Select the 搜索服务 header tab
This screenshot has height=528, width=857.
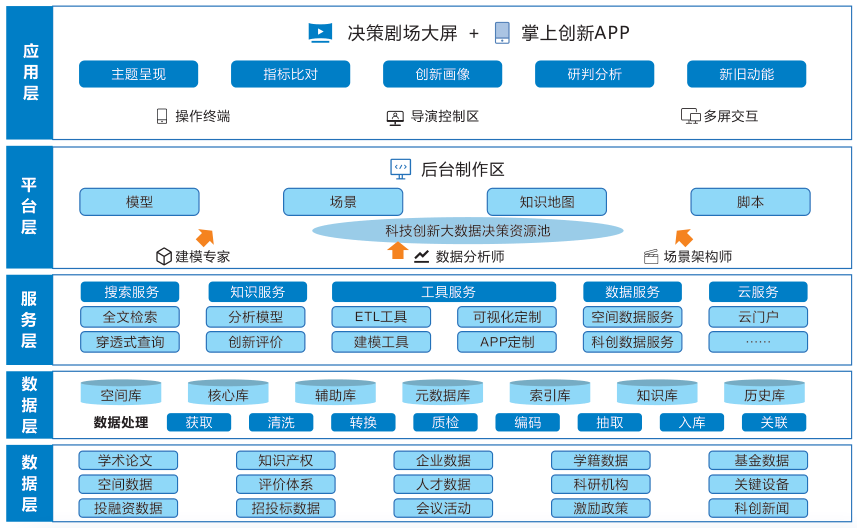pos(130,292)
